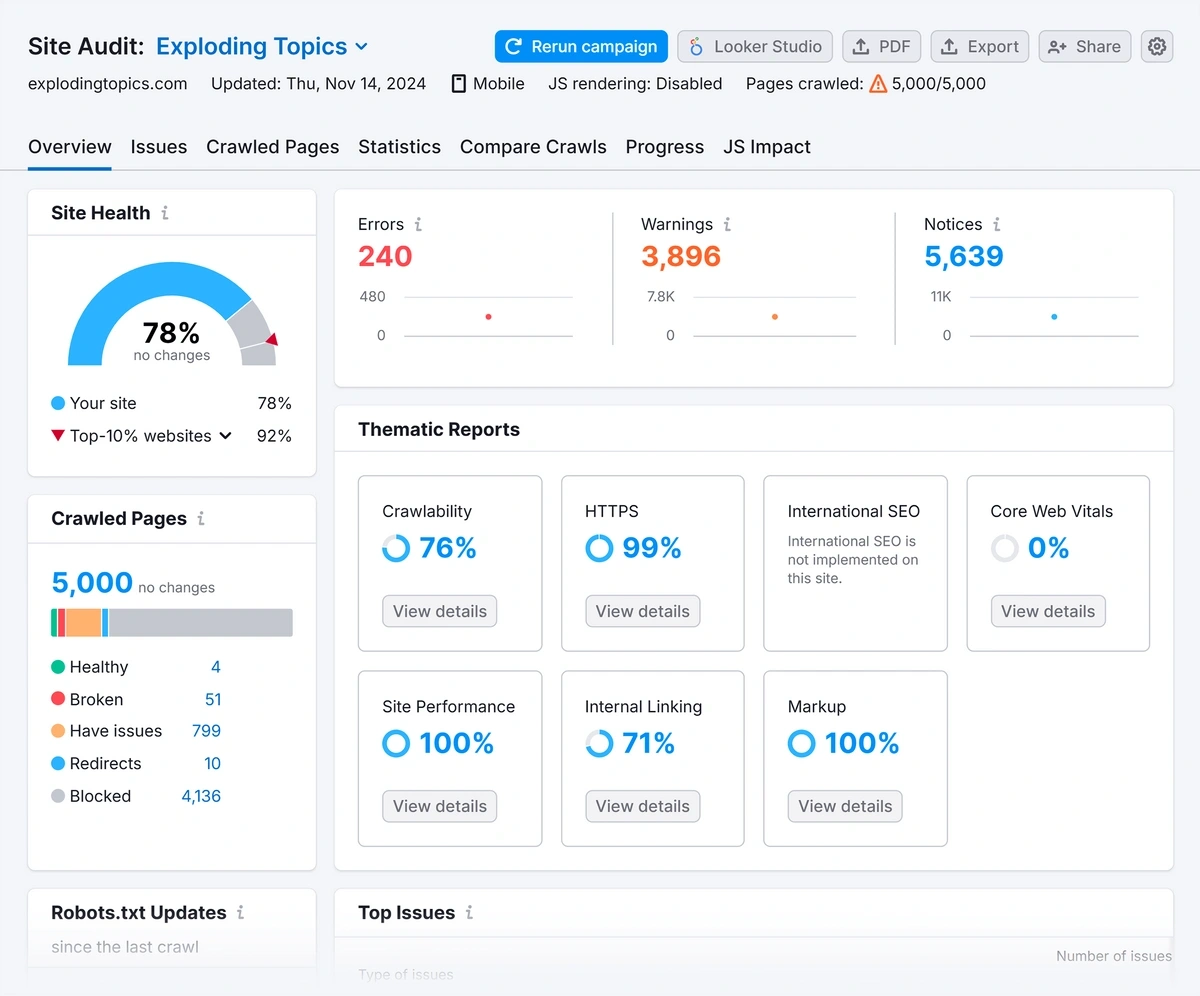
Task: Click the 240 errors count
Action: pyautogui.click(x=385, y=256)
